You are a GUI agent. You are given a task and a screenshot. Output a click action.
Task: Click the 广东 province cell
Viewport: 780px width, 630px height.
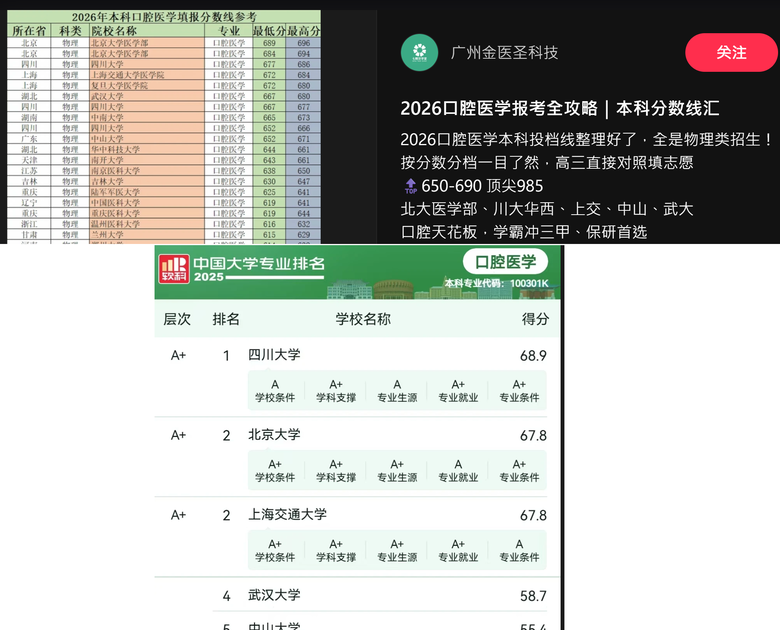(x=29, y=139)
